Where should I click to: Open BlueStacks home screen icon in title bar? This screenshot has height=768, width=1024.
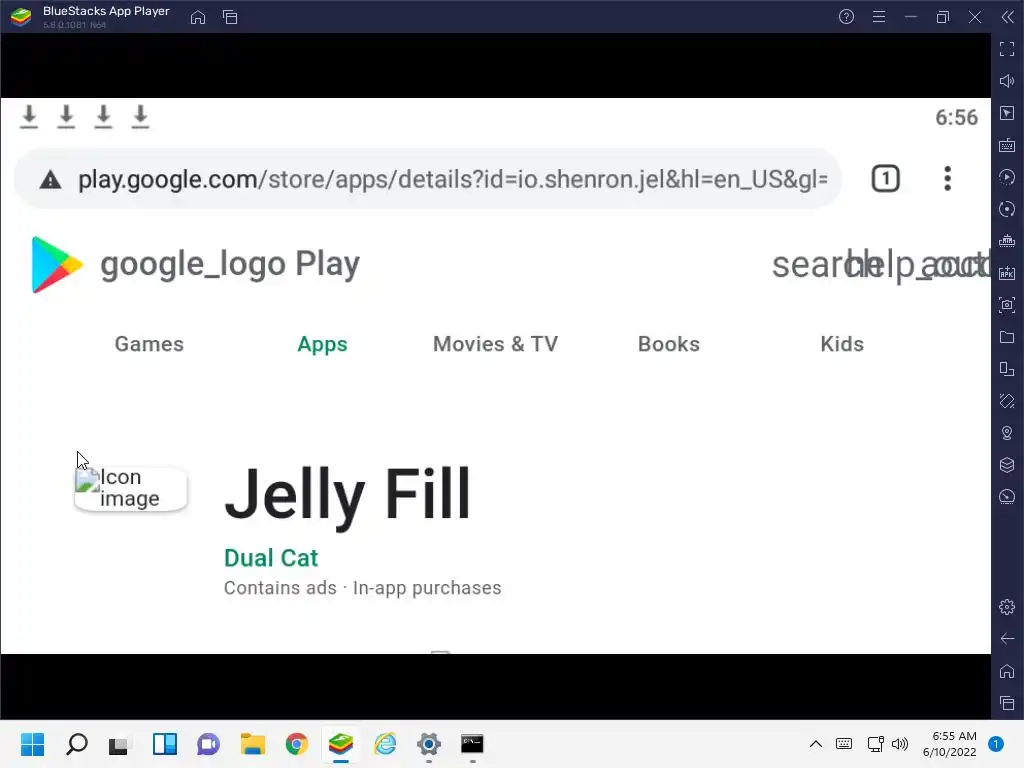click(198, 17)
